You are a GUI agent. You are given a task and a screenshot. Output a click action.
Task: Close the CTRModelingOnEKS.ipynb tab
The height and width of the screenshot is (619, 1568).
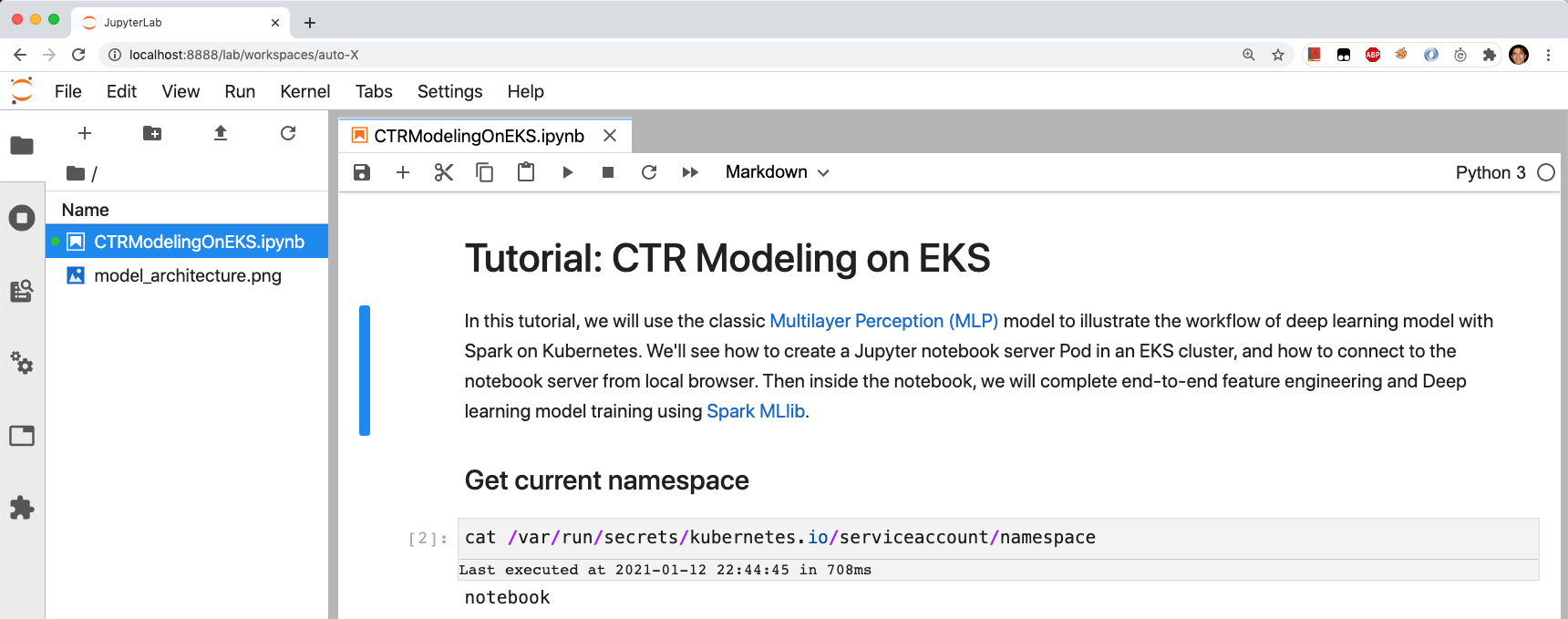click(x=610, y=136)
